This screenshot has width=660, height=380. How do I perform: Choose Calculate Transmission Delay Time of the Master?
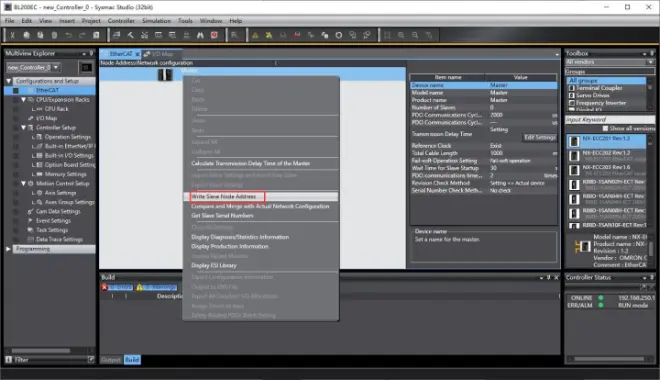coord(261,163)
